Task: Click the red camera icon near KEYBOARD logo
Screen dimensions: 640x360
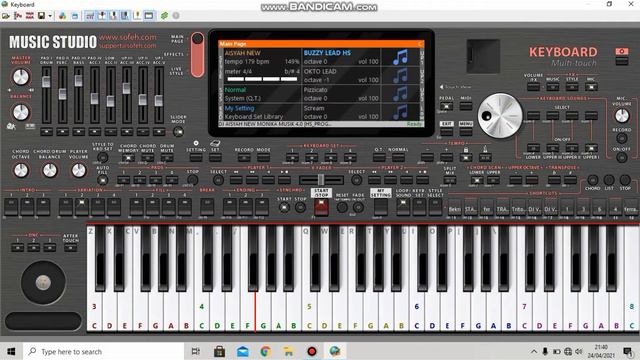Action: coord(622,51)
